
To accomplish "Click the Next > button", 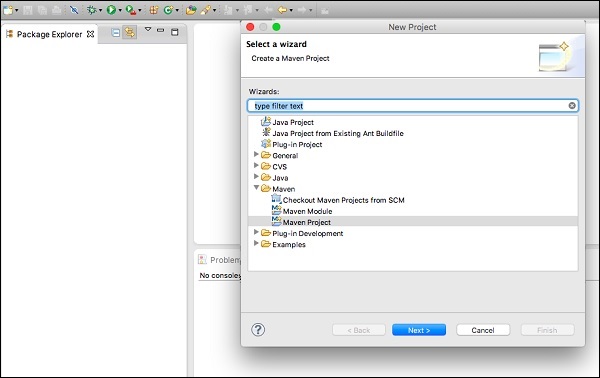I will pos(419,330).
